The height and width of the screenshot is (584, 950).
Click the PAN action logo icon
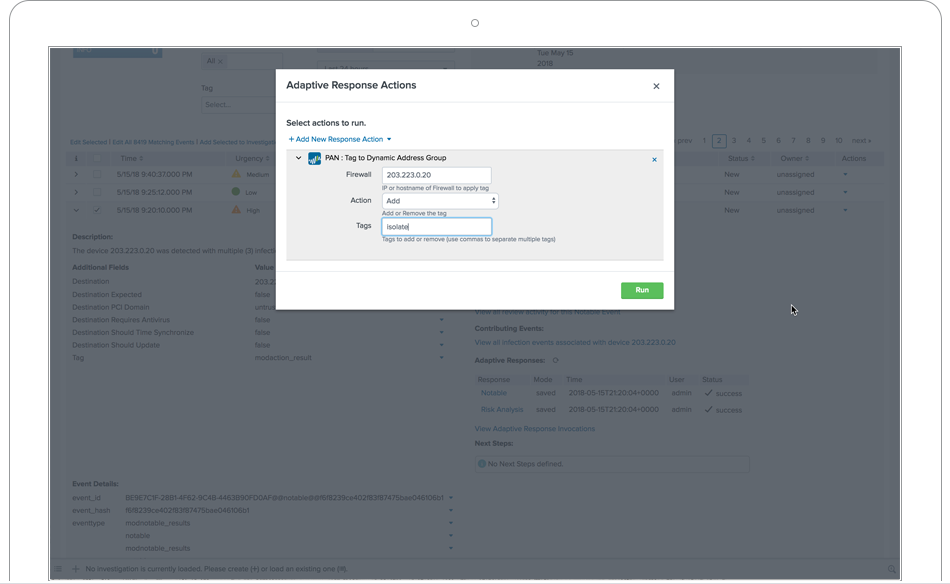click(314, 158)
